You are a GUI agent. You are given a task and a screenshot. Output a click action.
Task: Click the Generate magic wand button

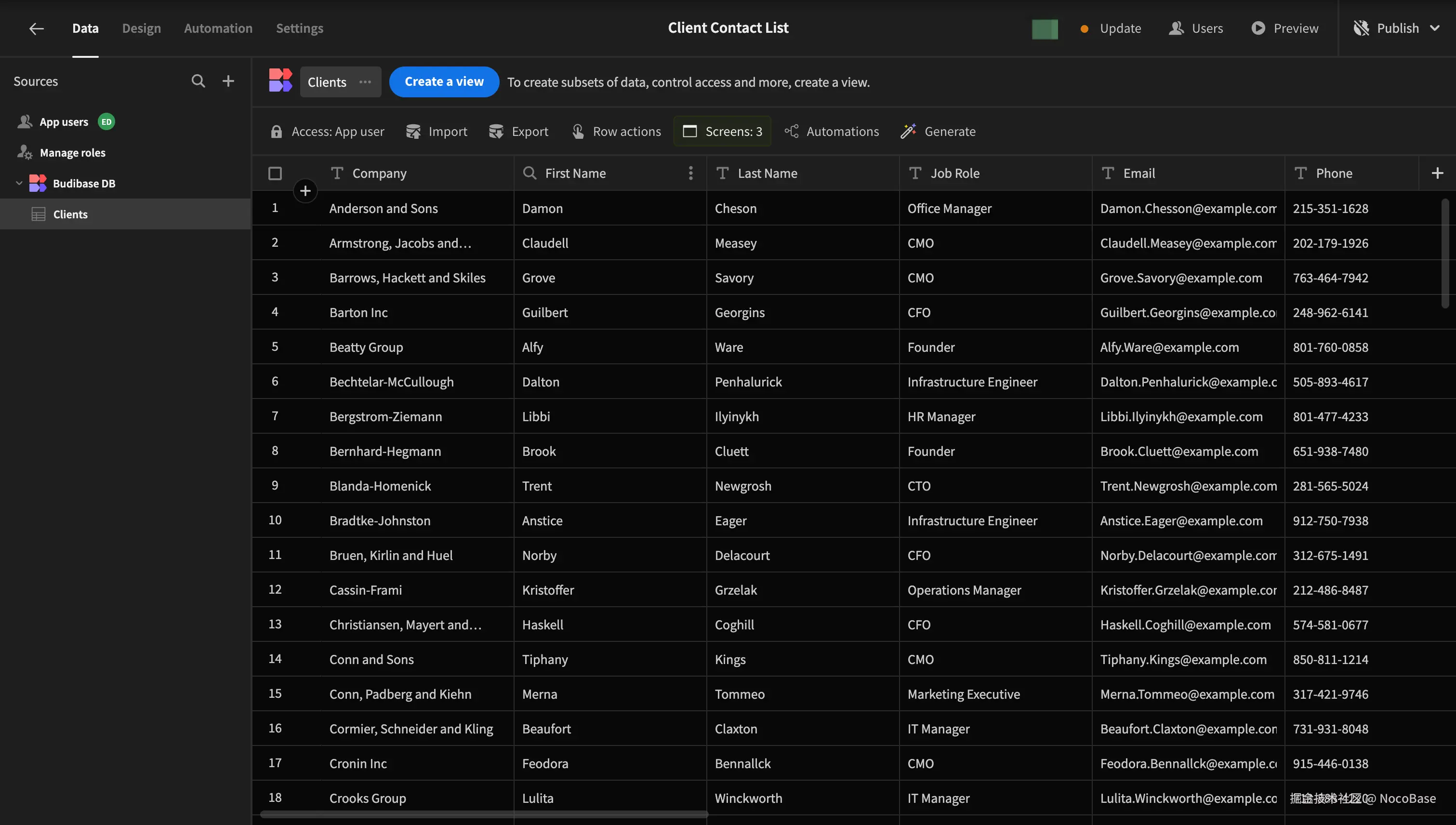(938, 132)
